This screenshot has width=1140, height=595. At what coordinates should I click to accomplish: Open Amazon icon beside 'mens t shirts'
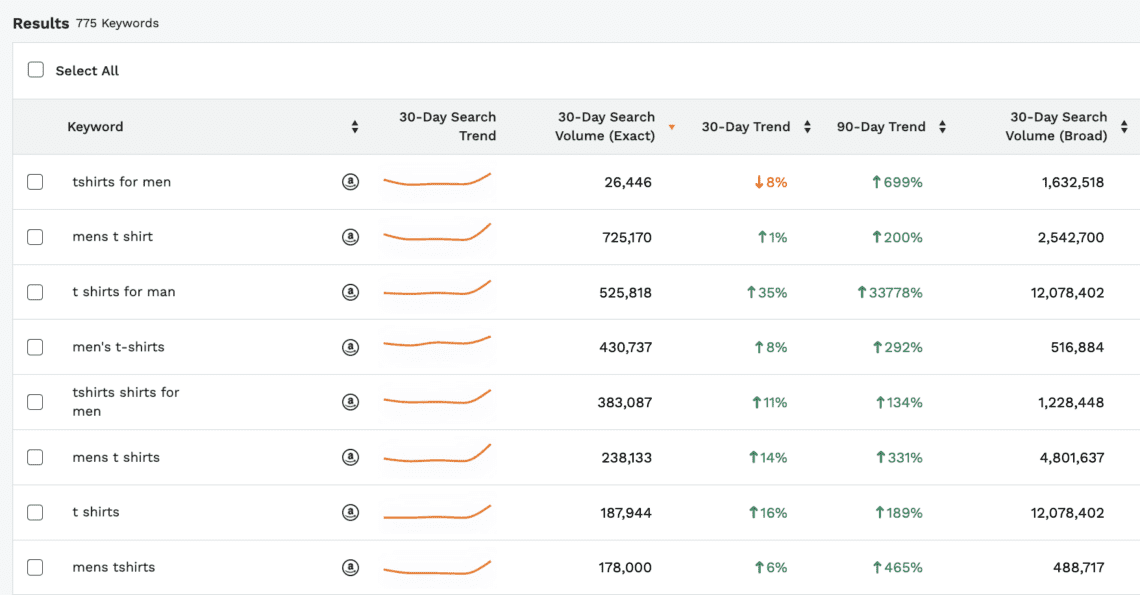tap(350, 457)
